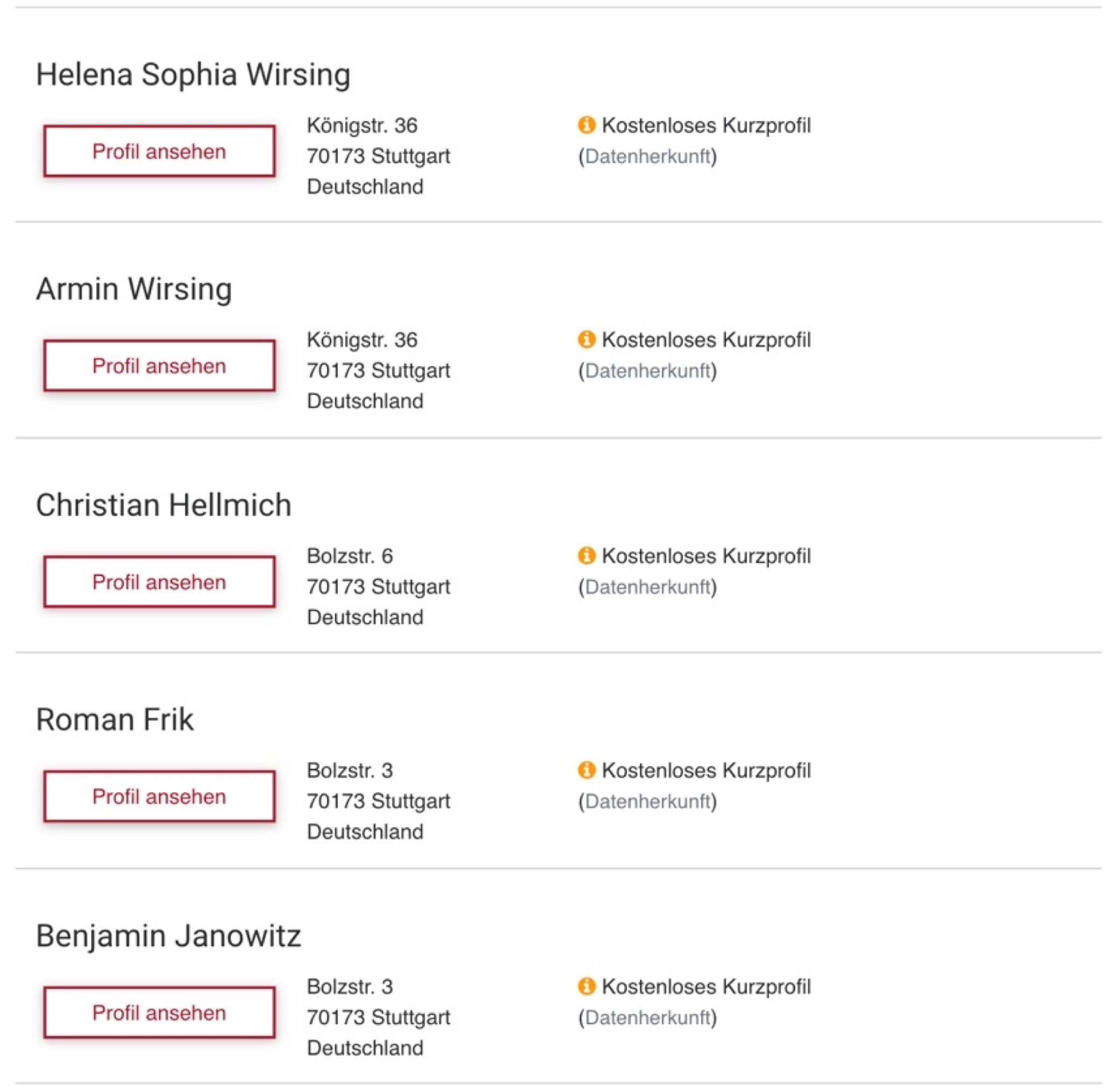Show Roman Frik's profile with Profil ansehen

pyautogui.click(x=159, y=797)
